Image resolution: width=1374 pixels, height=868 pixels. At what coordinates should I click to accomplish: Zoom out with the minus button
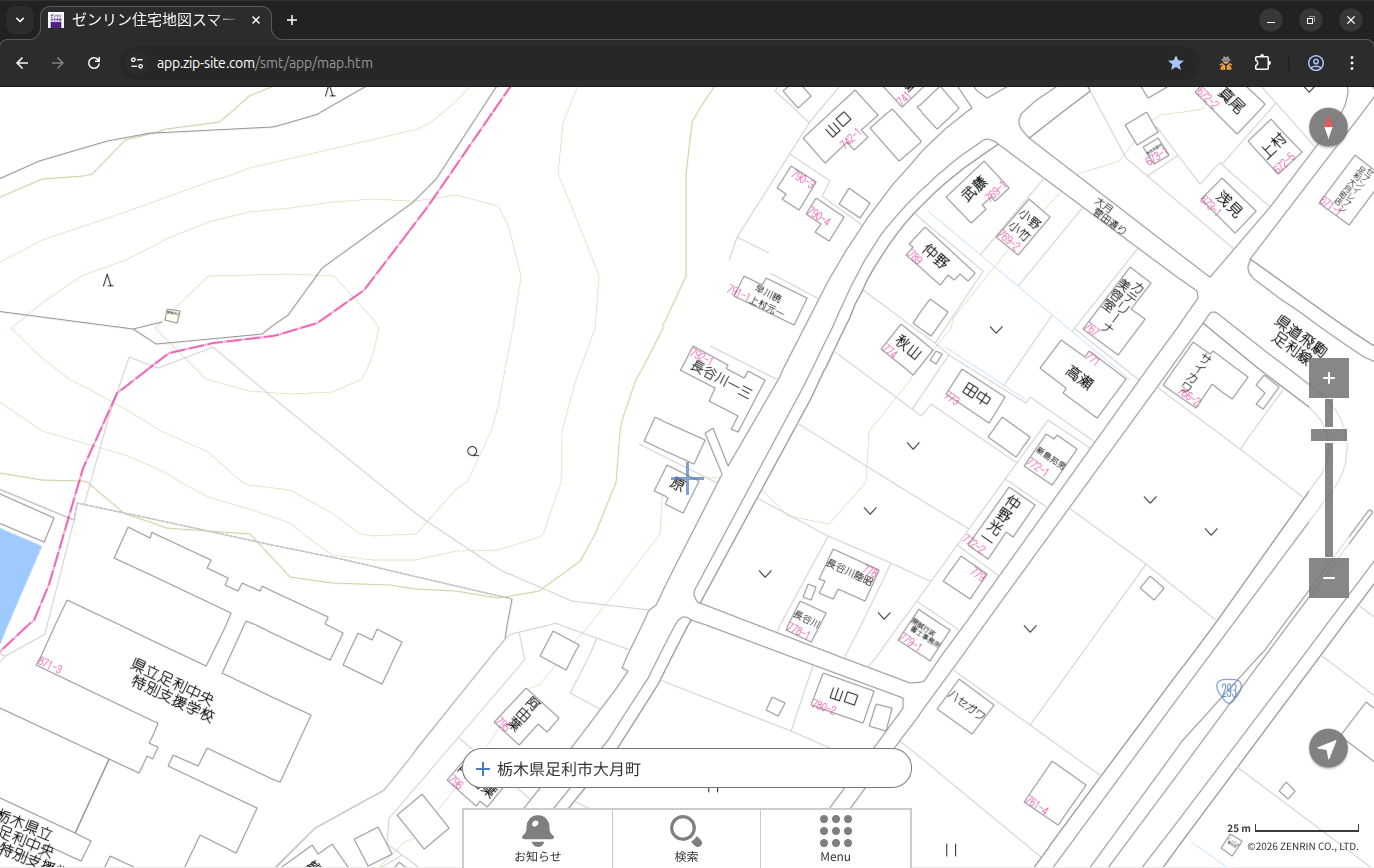pos(1328,578)
